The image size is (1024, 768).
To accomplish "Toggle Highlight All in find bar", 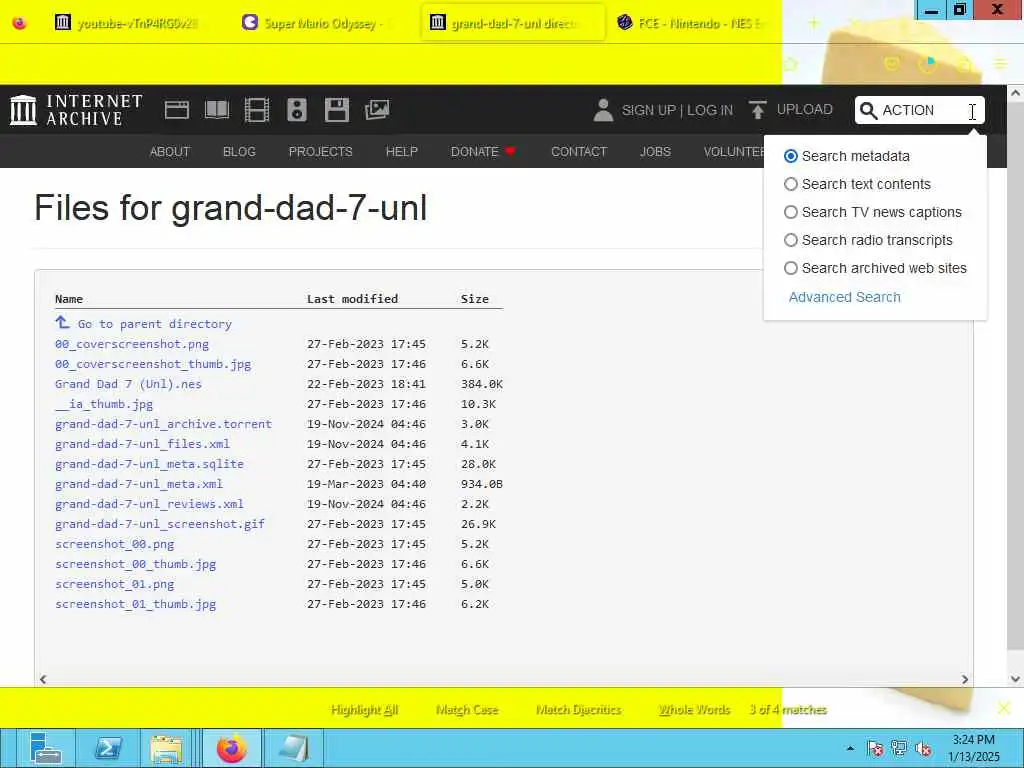I will 364,710.
